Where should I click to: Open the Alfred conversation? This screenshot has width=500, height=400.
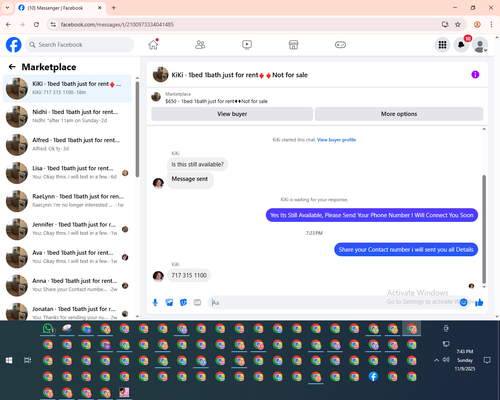click(67, 145)
